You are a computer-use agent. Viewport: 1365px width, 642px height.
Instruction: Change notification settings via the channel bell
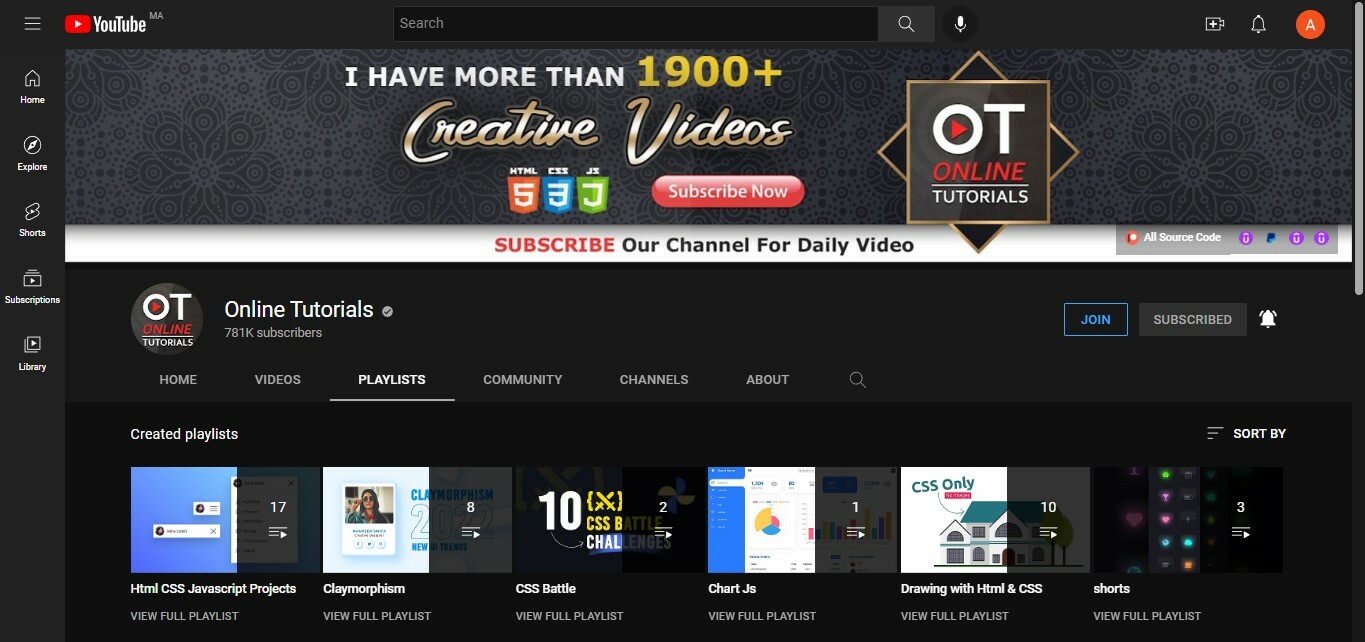coord(1267,318)
